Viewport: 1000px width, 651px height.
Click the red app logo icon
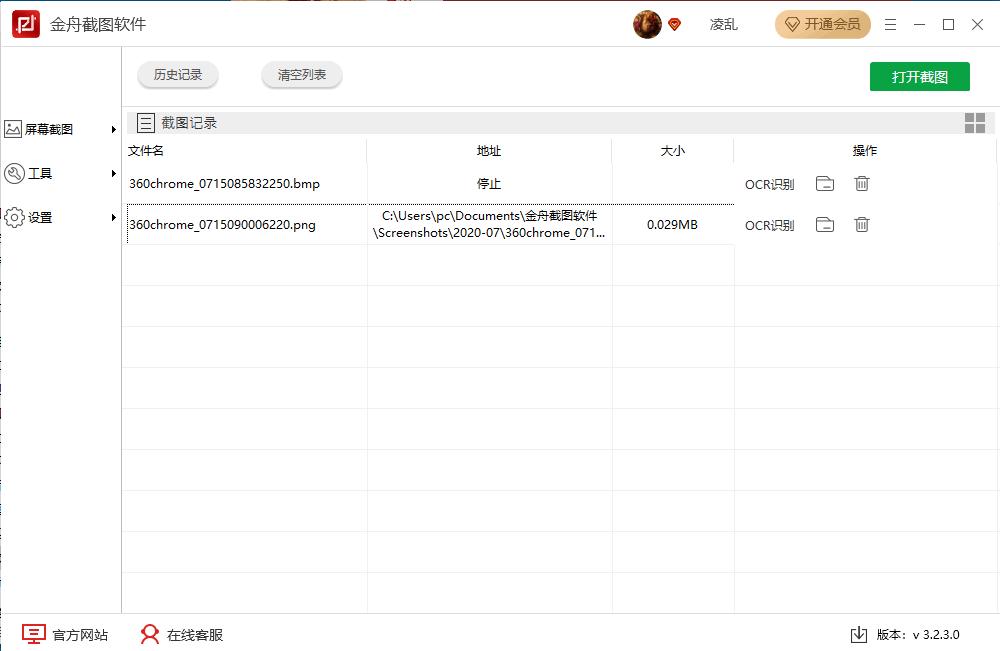click(26, 24)
